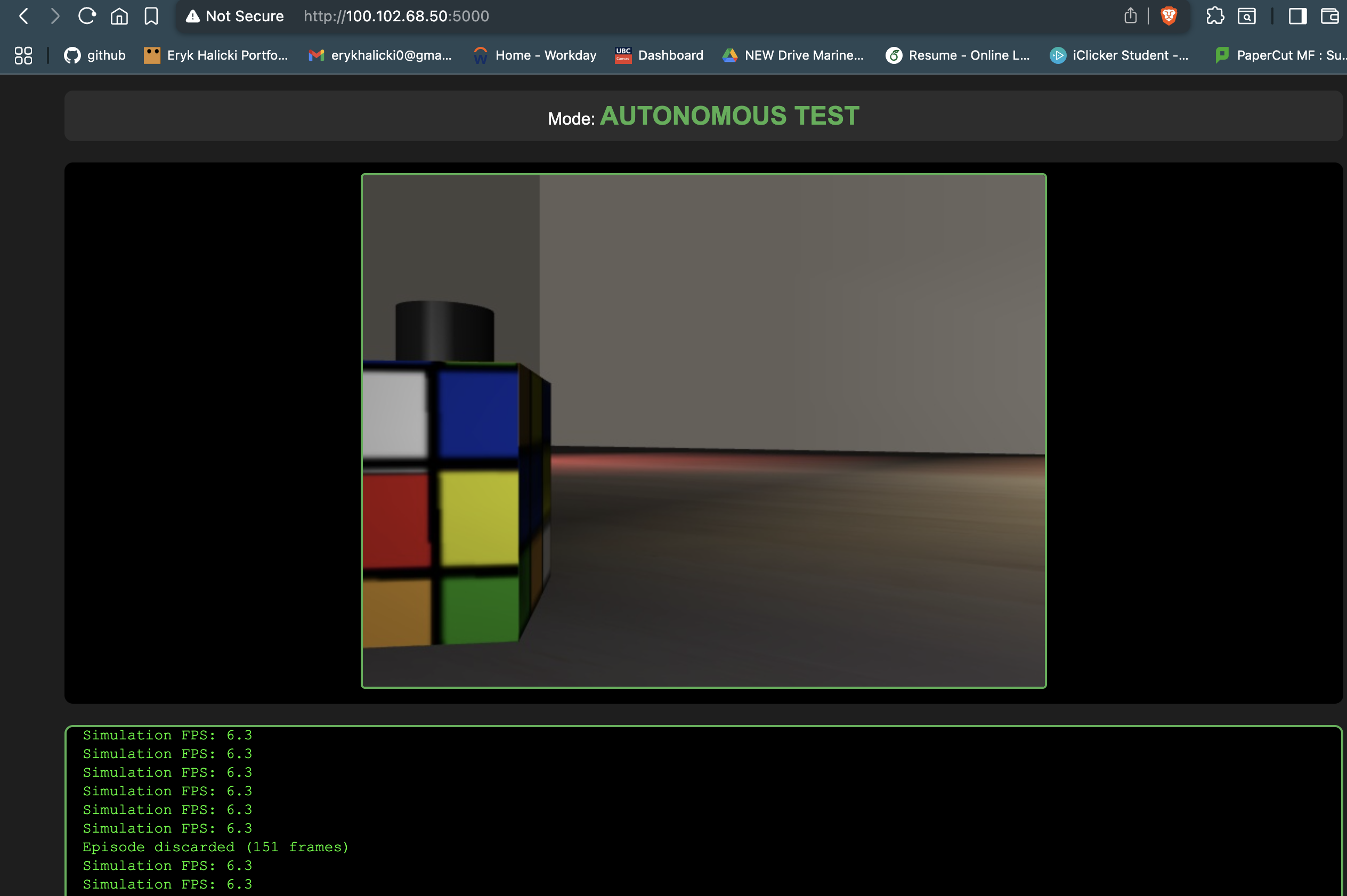Reload the current page
Screen dimensions: 1347x896
point(87,16)
